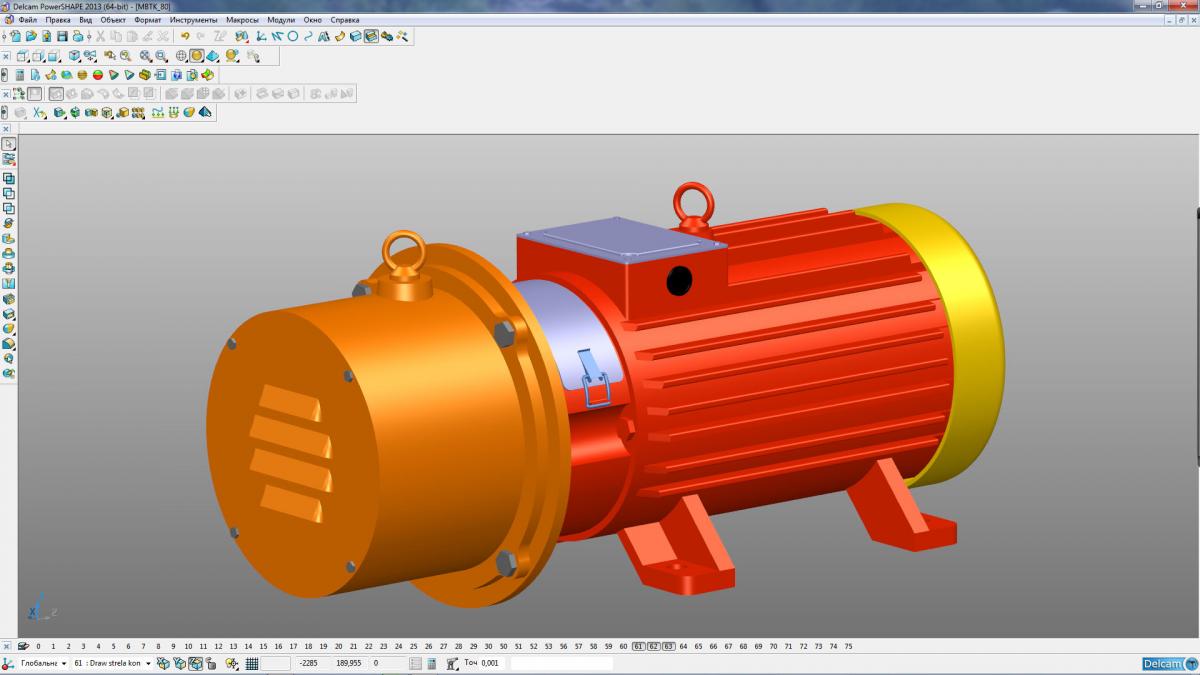Open the Инструменты menu
The width and height of the screenshot is (1200, 675).
click(195, 19)
